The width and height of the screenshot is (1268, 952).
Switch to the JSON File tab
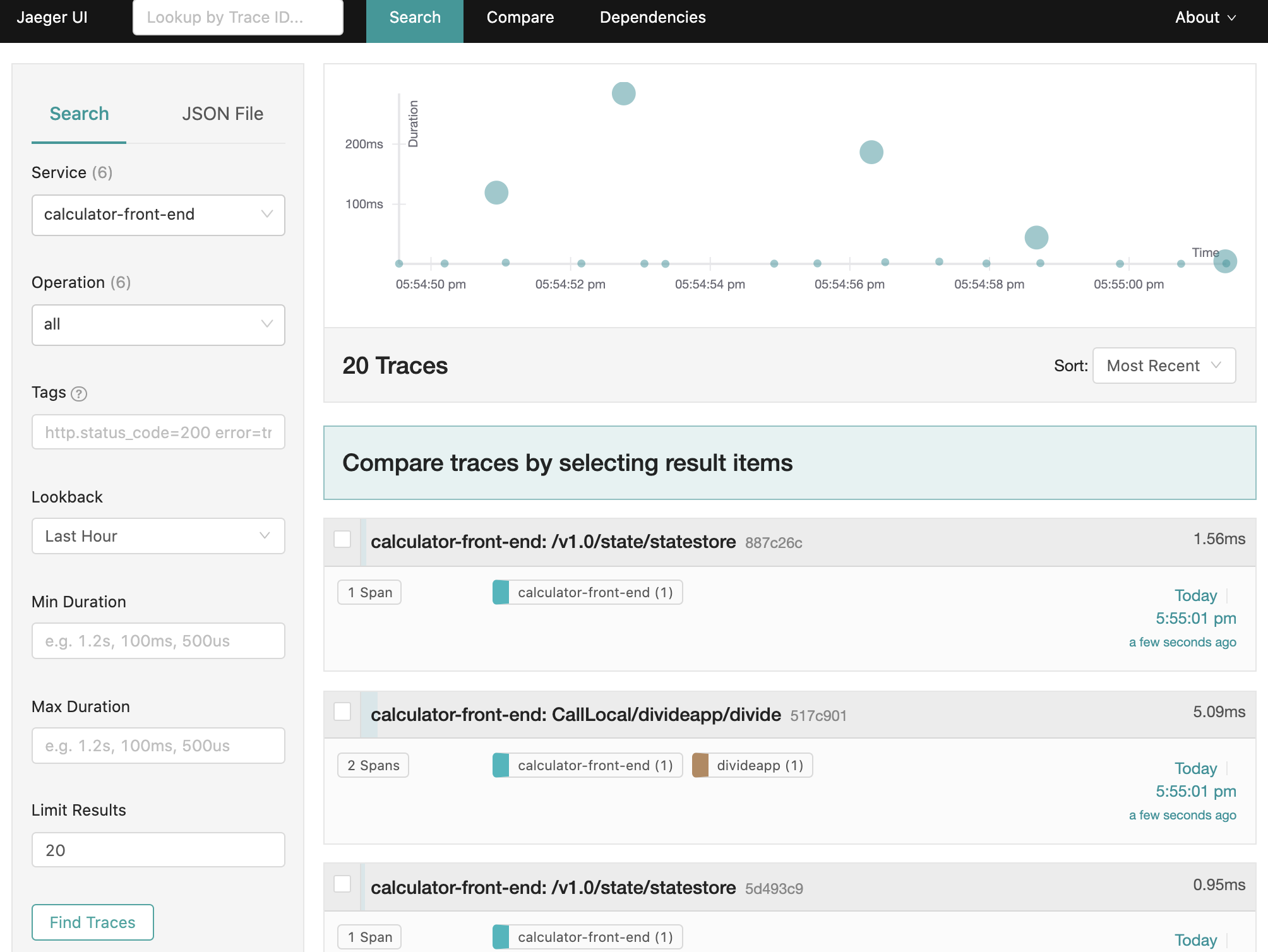222,114
